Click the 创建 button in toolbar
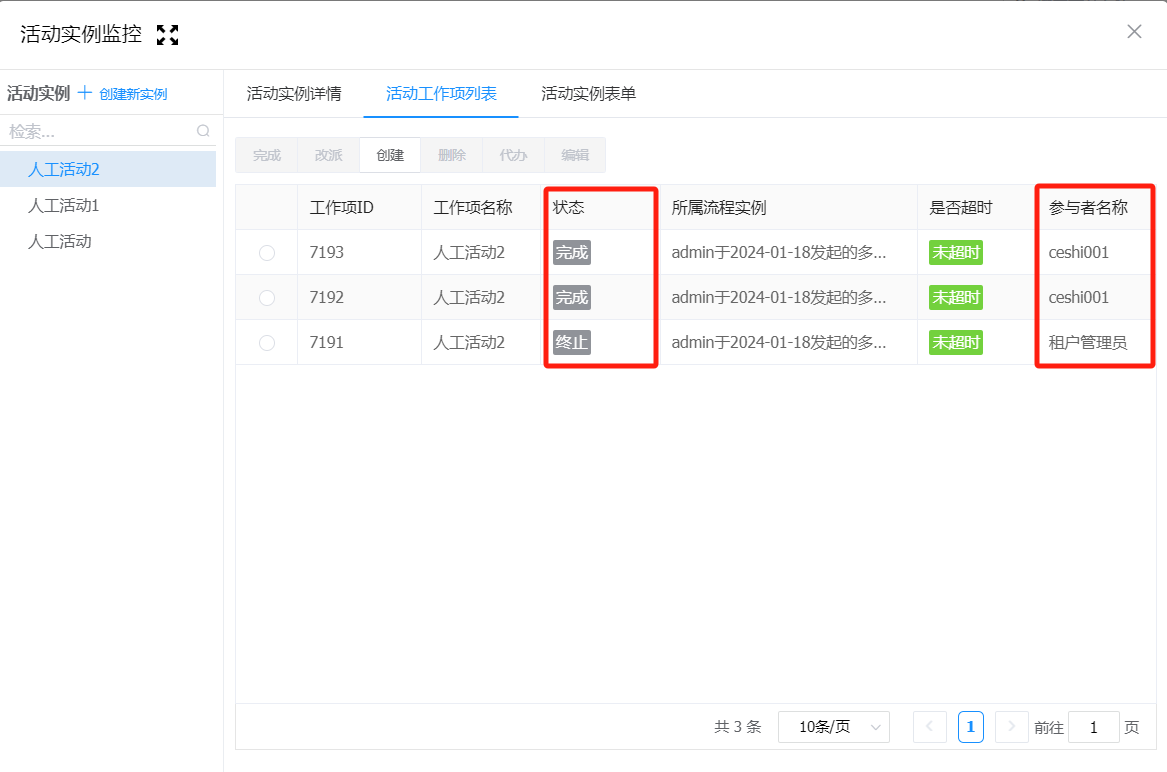Screen dimensions: 1167x772 point(390,155)
